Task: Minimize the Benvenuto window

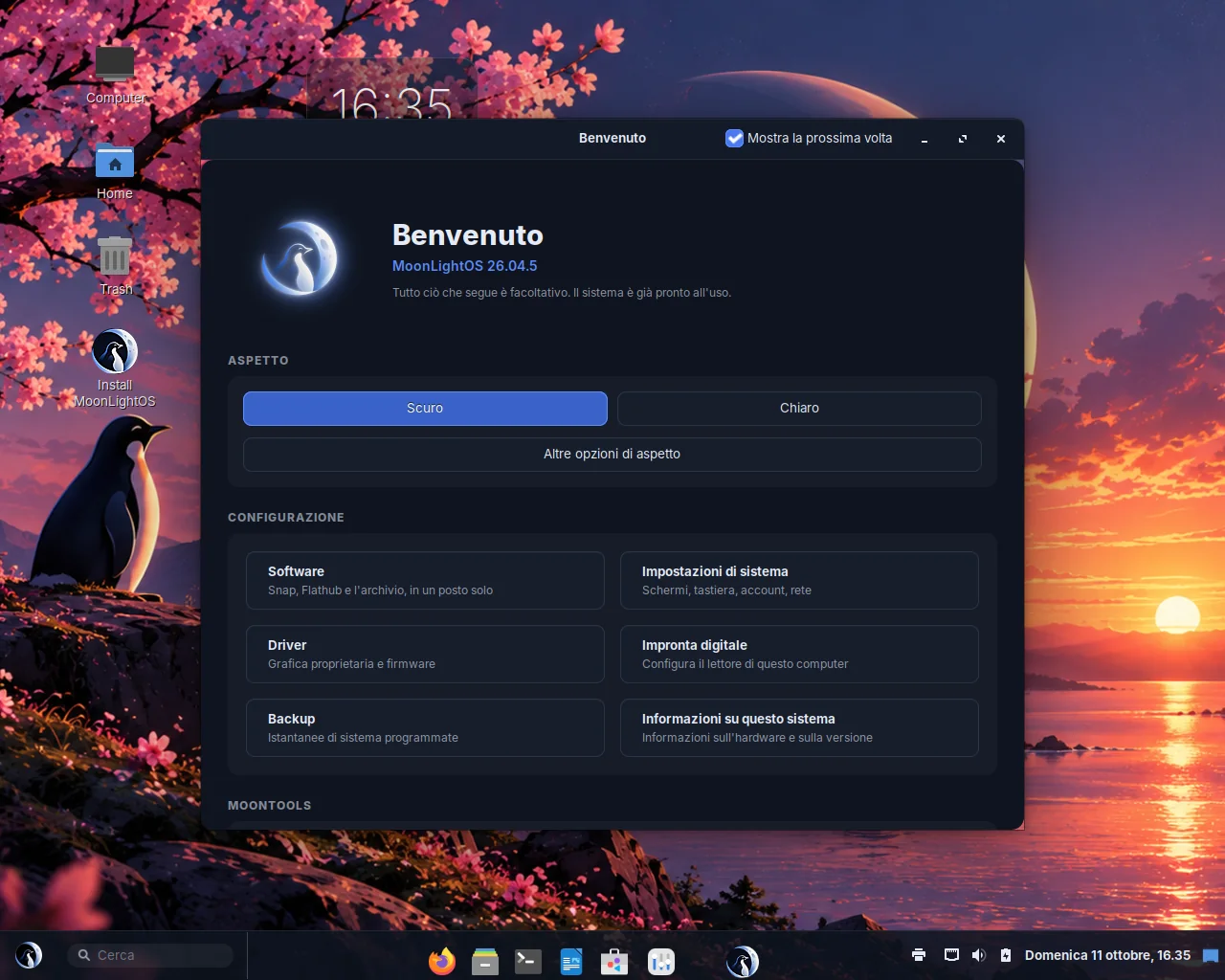Action: click(x=924, y=139)
